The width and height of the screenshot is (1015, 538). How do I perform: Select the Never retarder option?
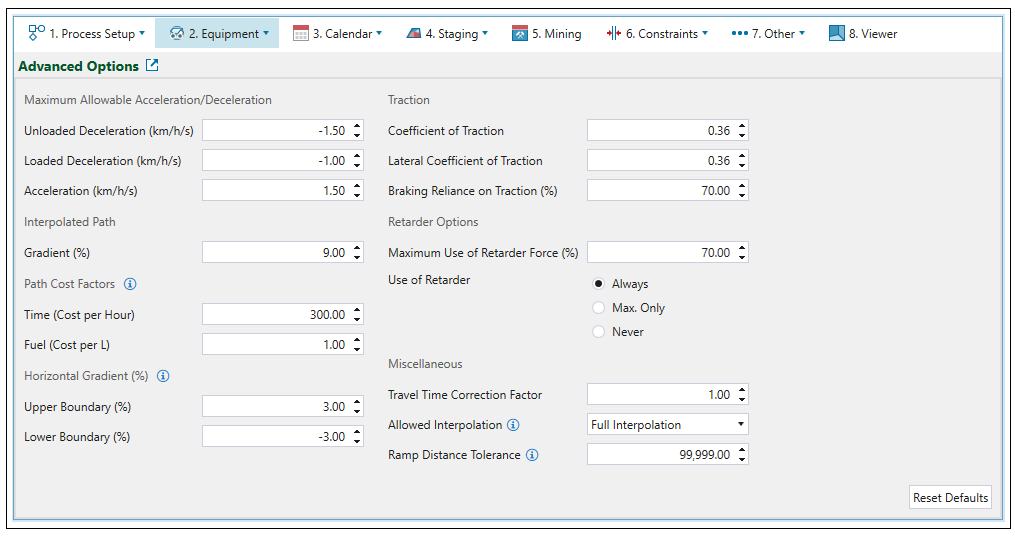pyautogui.click(x=599, y=332)
